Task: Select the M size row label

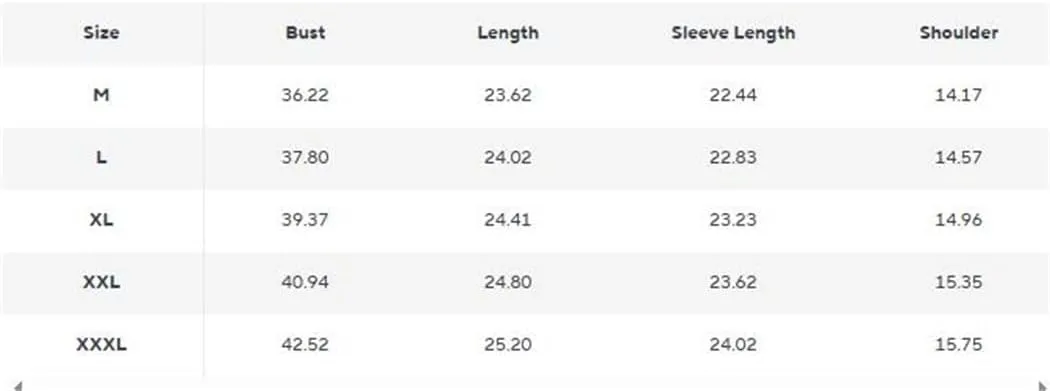Action: [101, 95]
